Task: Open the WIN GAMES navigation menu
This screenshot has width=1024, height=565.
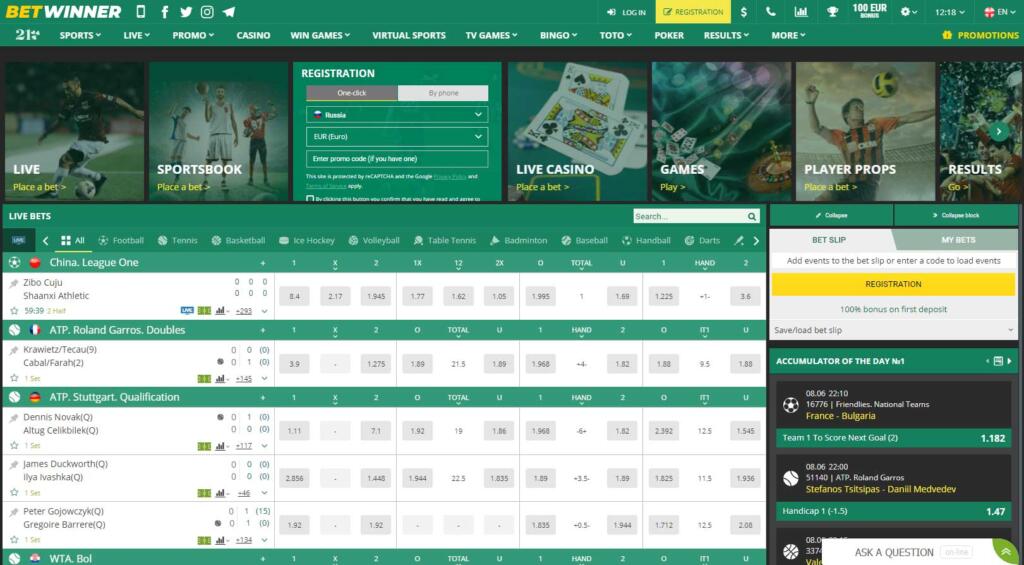Action: tap(320, 35)
